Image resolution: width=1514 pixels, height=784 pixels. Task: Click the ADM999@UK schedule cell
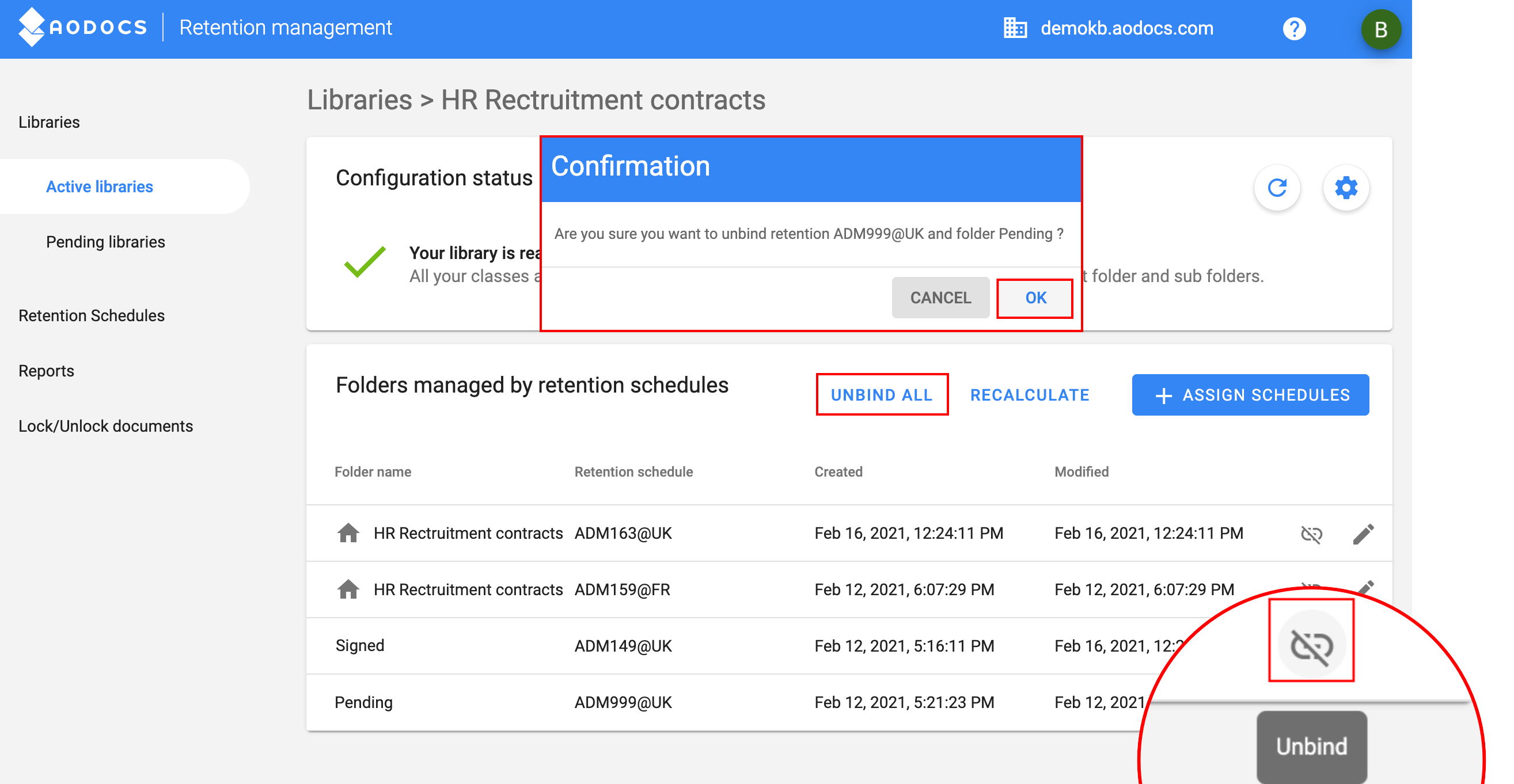(623, 702)
